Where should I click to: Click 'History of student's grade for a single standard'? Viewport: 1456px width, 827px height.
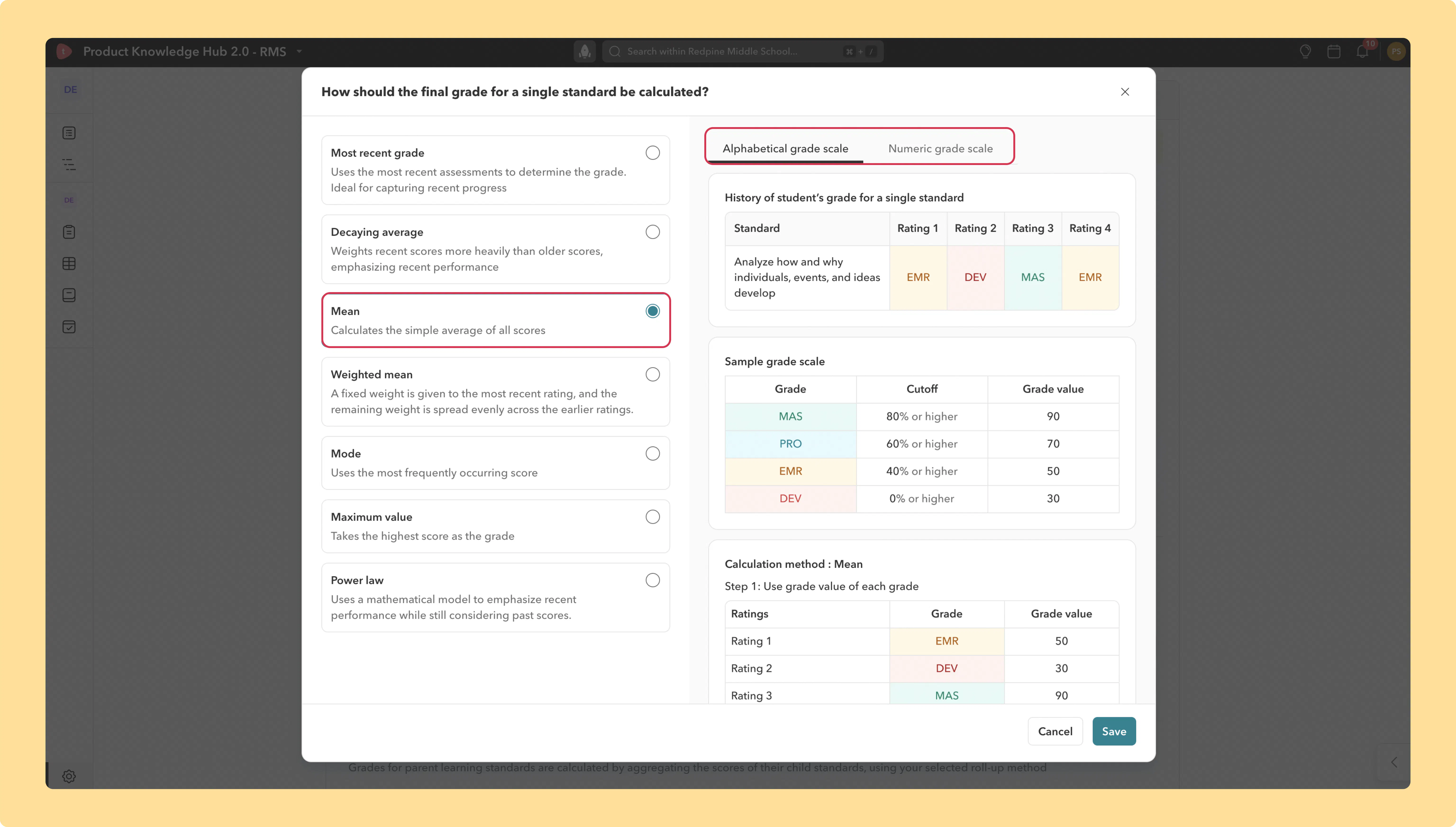tap(844, 198)
